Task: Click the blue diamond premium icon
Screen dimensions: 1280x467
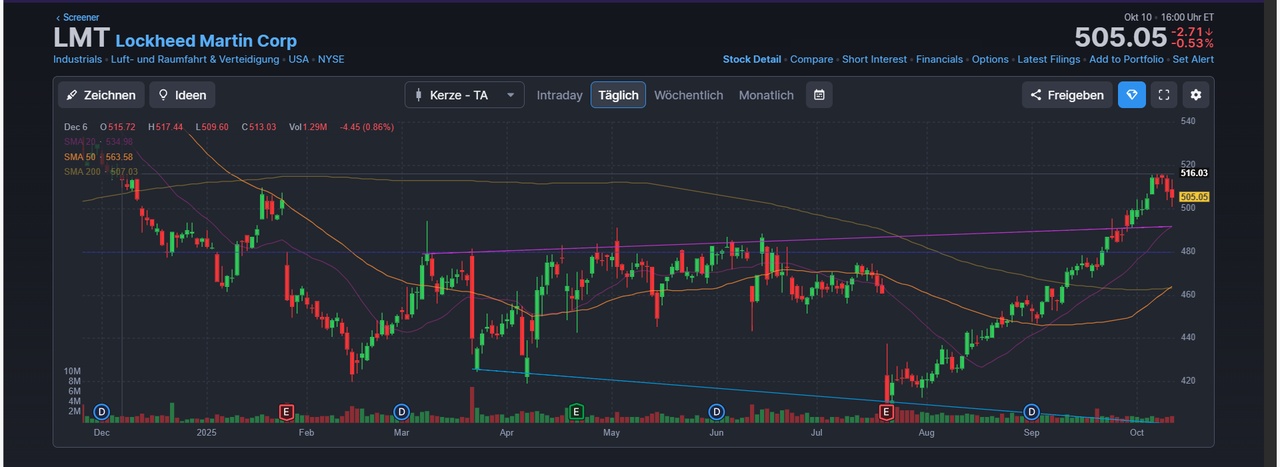Action: click(1131, 95)
